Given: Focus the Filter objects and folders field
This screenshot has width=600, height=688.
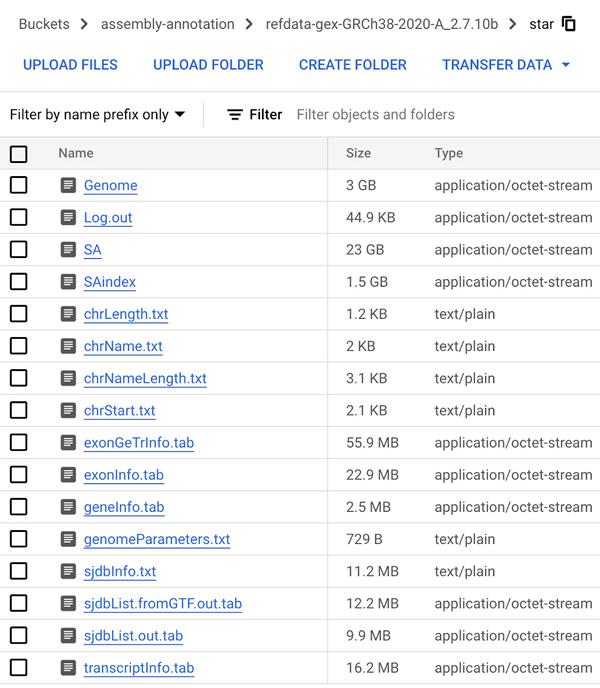Looking at the screenshot, I should 440,115.
